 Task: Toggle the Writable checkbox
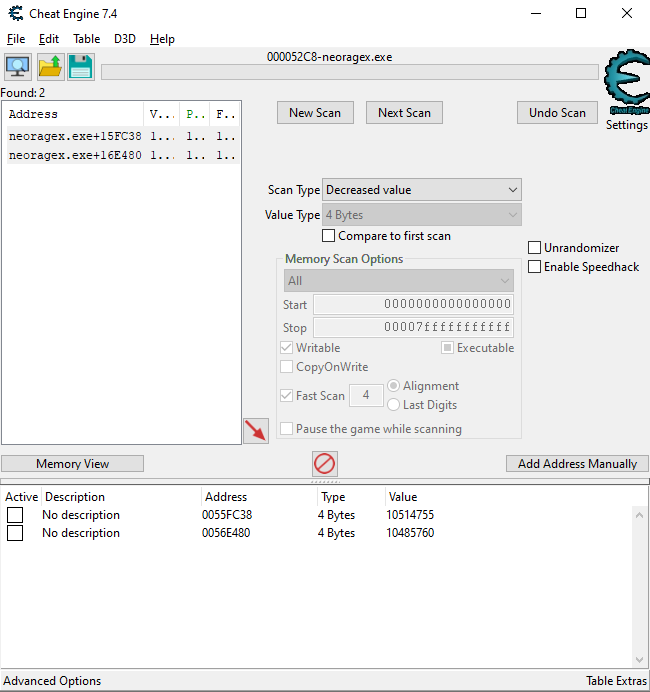coord(286,348)
